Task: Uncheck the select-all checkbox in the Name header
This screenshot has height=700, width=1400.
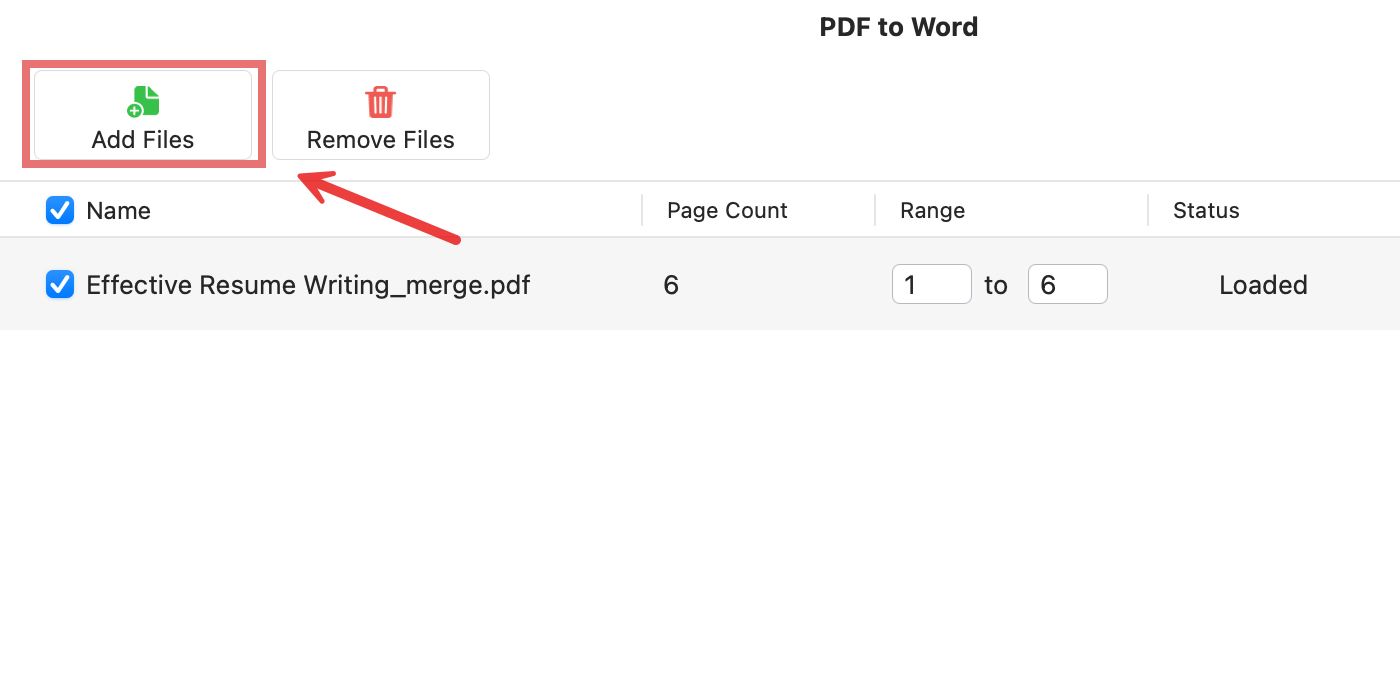Action: point(59,210)
